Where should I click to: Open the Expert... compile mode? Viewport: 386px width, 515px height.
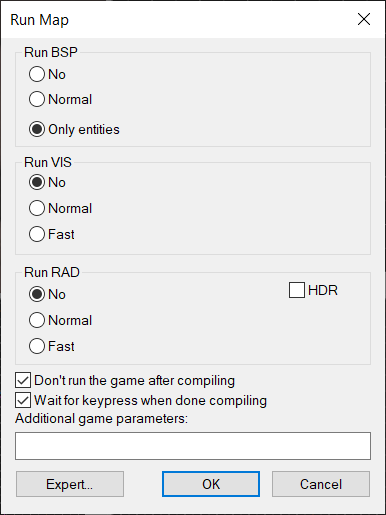click(x=70, y=484)
